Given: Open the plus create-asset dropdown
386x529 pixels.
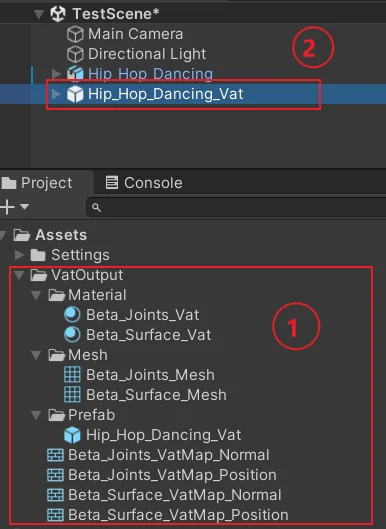Looking at the screenshot, I should click(14, 206).
